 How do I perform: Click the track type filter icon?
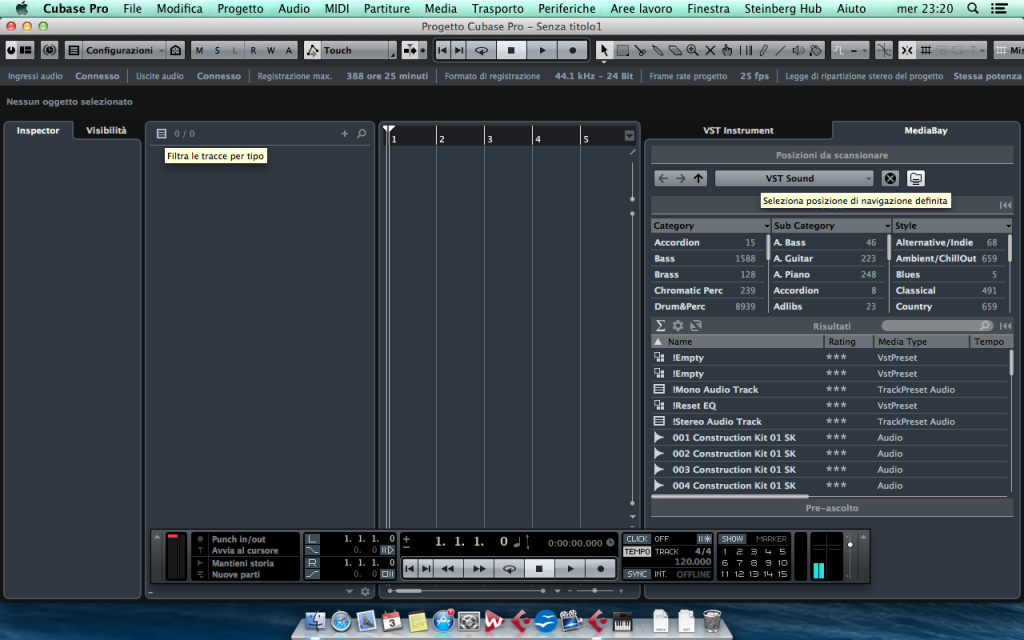pos(161,133)
